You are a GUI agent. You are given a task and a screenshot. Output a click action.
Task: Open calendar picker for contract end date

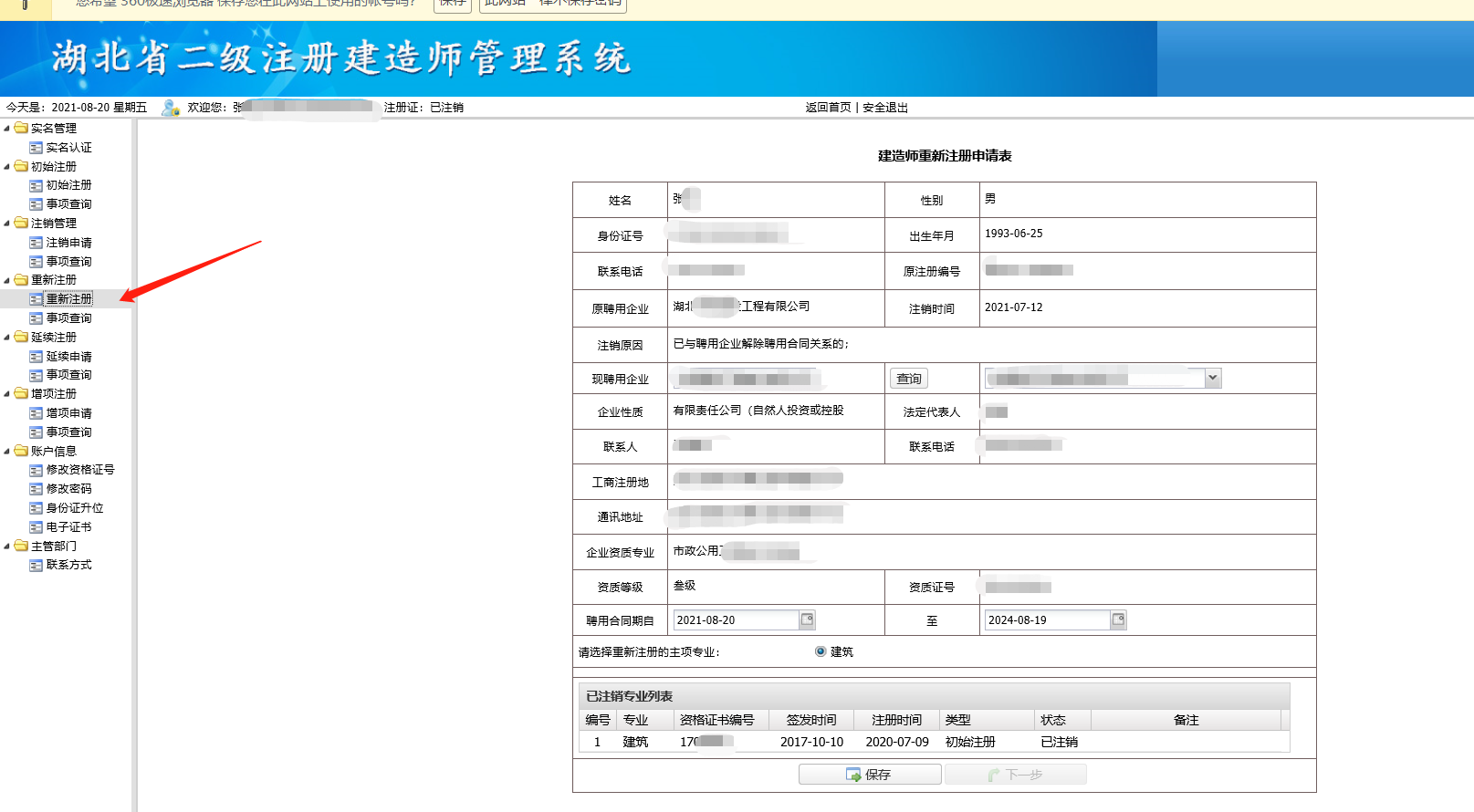(1118, 620)
